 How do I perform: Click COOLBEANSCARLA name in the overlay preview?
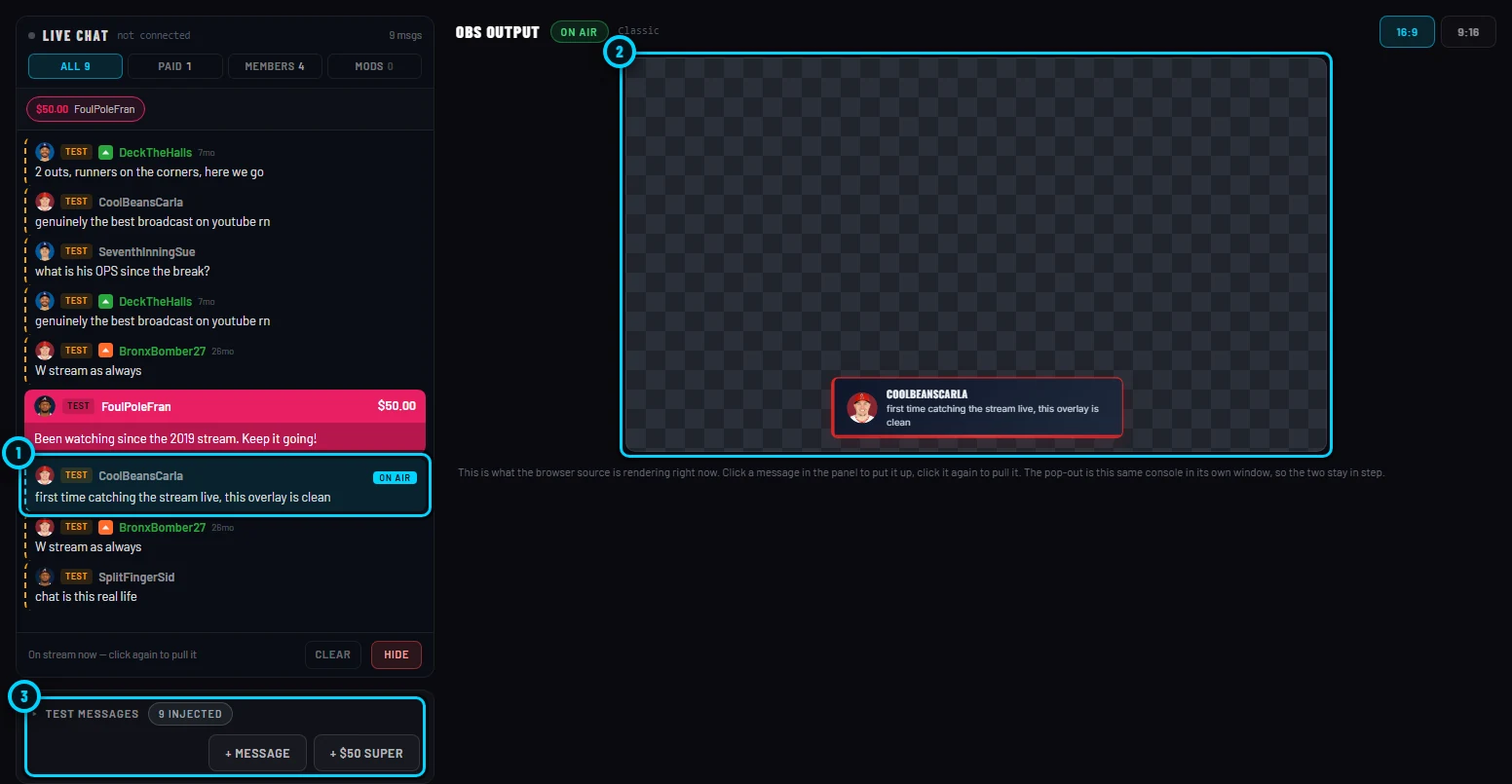[x=926, y=394]
